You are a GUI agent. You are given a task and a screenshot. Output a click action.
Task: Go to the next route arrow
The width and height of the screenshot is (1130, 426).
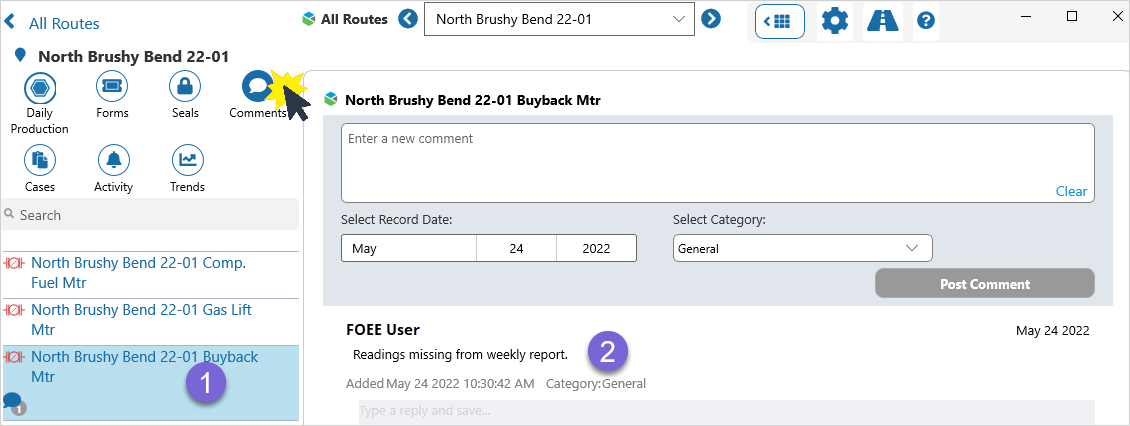click(x=711, y=19)
